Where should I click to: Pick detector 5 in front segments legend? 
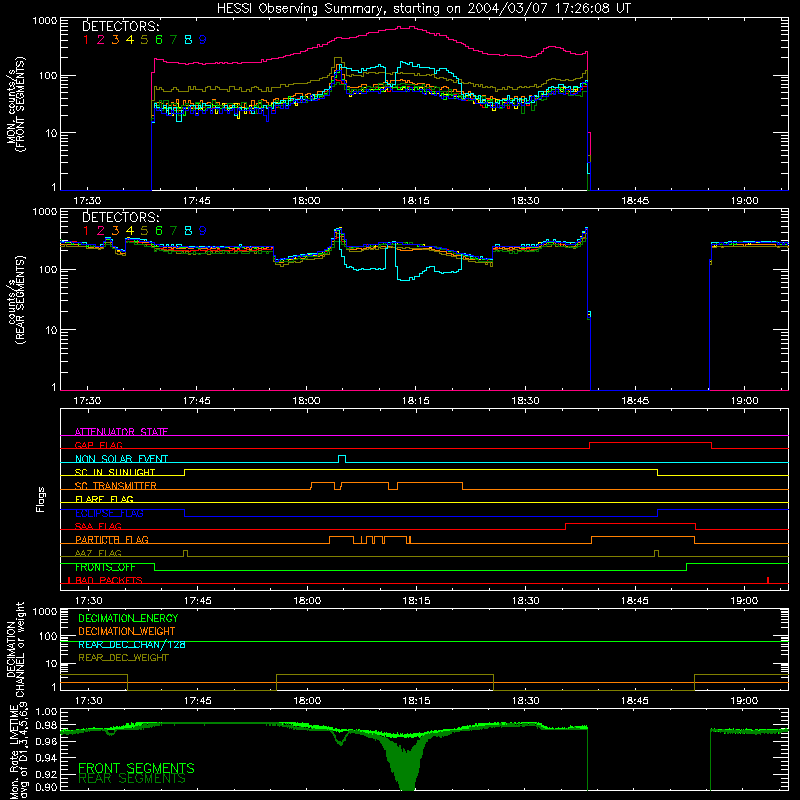(144, 40)
